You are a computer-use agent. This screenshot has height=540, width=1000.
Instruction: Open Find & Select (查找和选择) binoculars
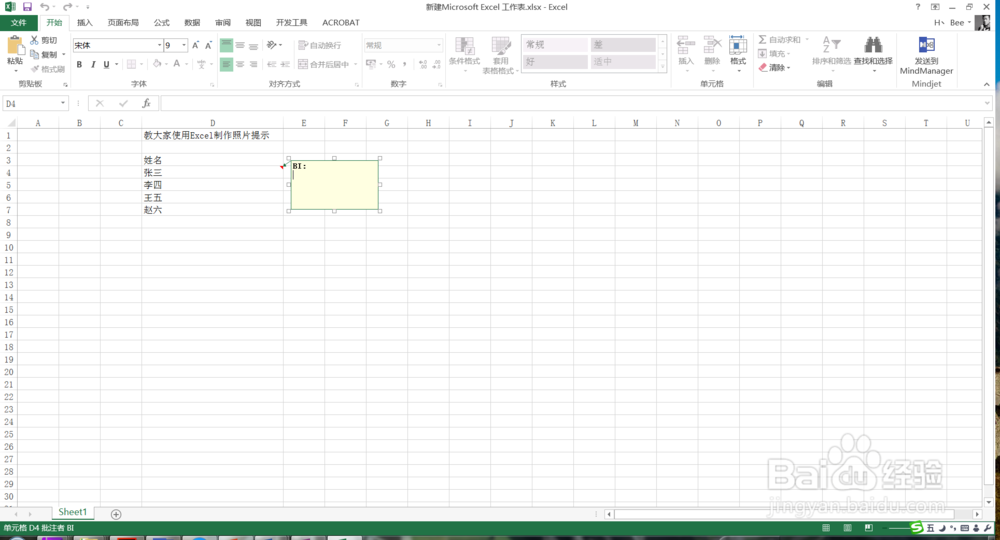(873, 45)
